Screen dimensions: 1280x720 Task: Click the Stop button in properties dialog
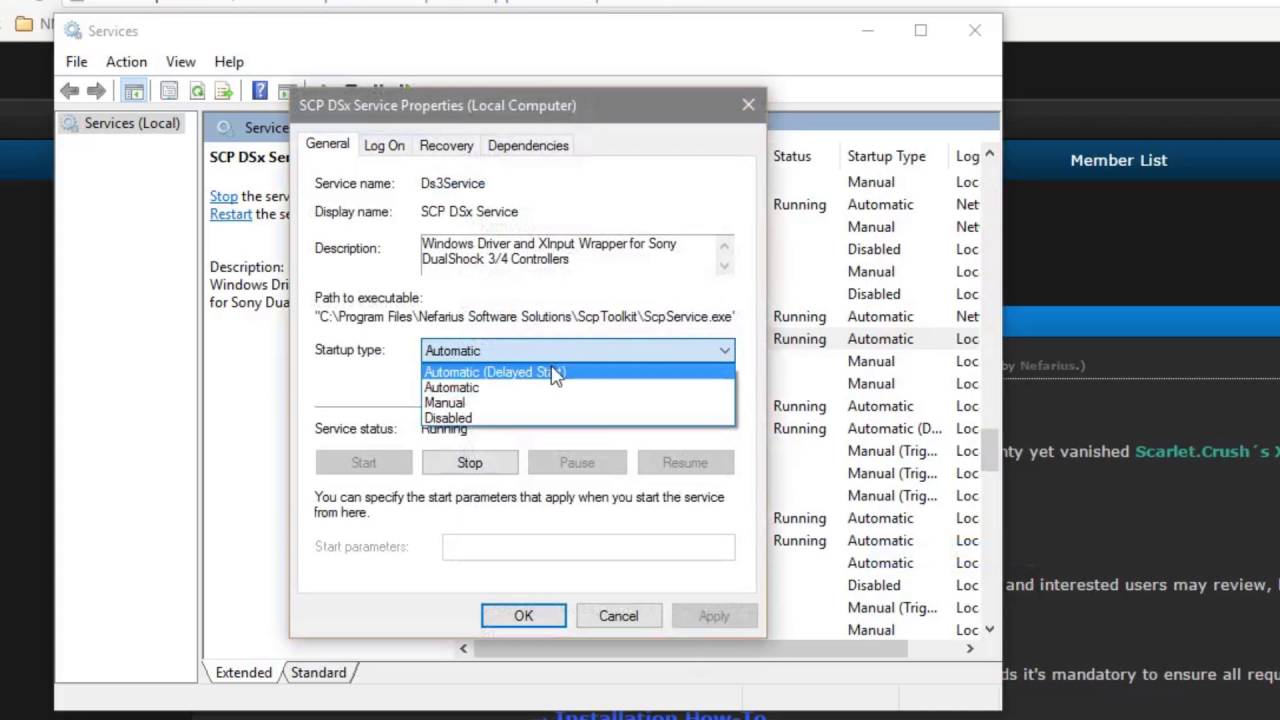[470, 463]
